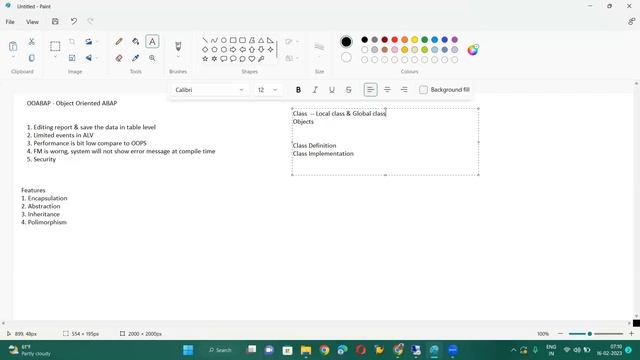This screenshot has width=640, height=360.
Task: Pick the Oval shape
Action: [x=224, y=40]
